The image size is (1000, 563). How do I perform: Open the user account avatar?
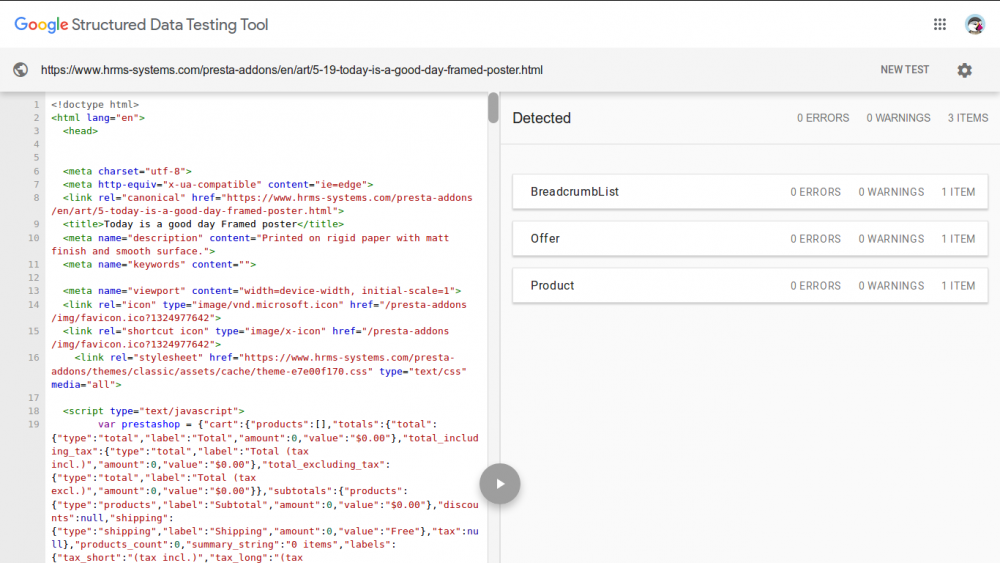click(974, 24)
